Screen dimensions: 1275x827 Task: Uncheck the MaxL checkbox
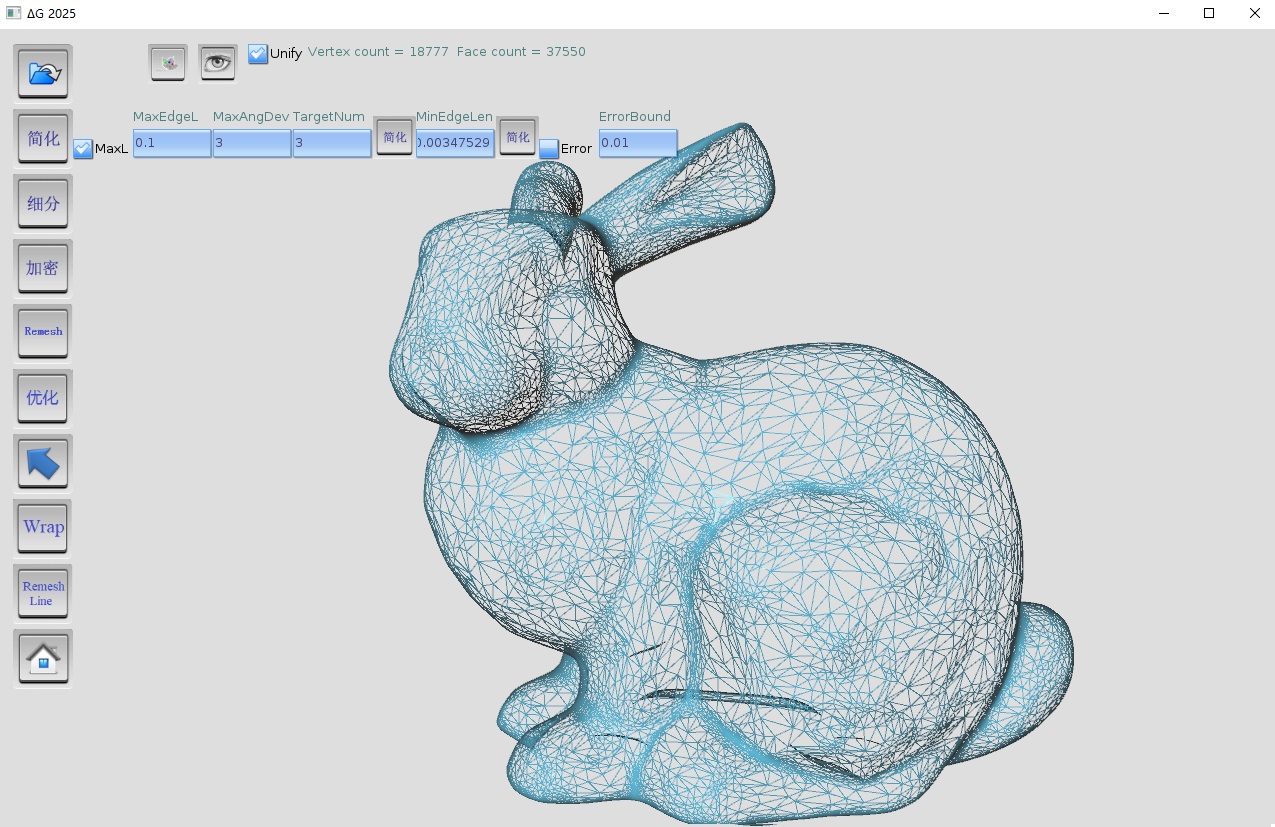[83, 149]
